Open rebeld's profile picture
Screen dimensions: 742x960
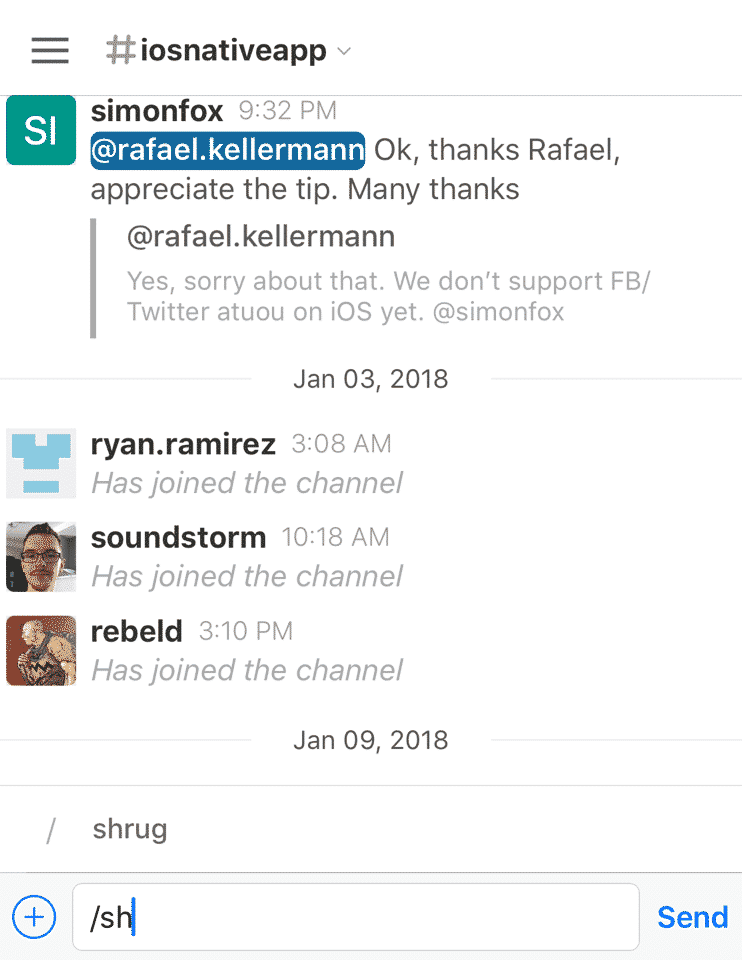(x=41, y=650)
